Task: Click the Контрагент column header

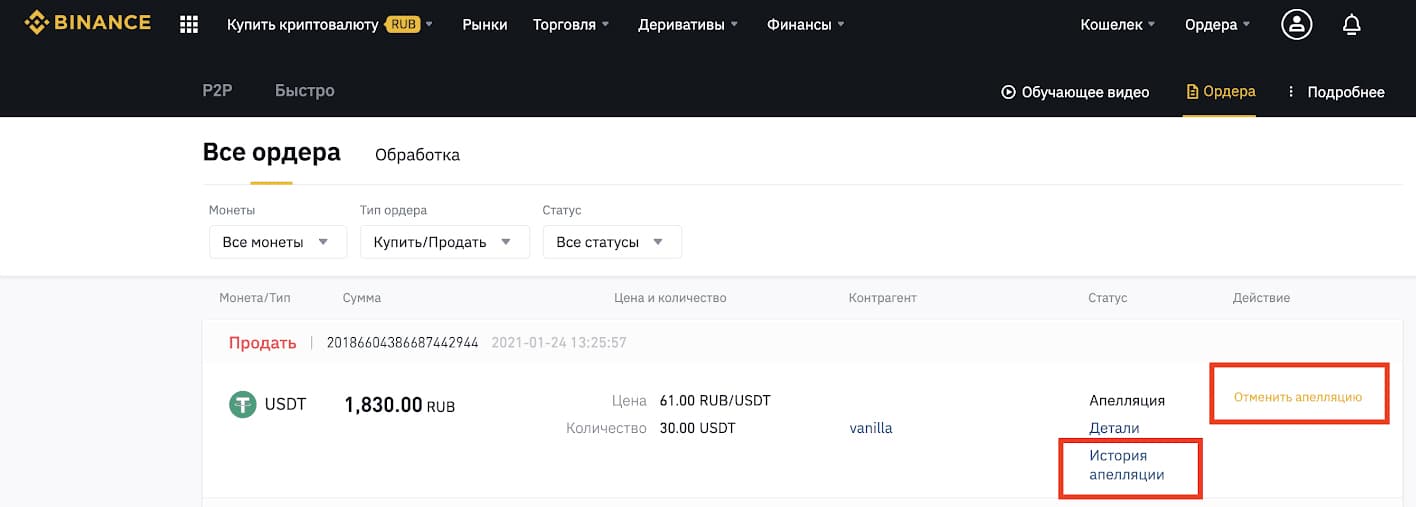Action: [x=882, y=298]
